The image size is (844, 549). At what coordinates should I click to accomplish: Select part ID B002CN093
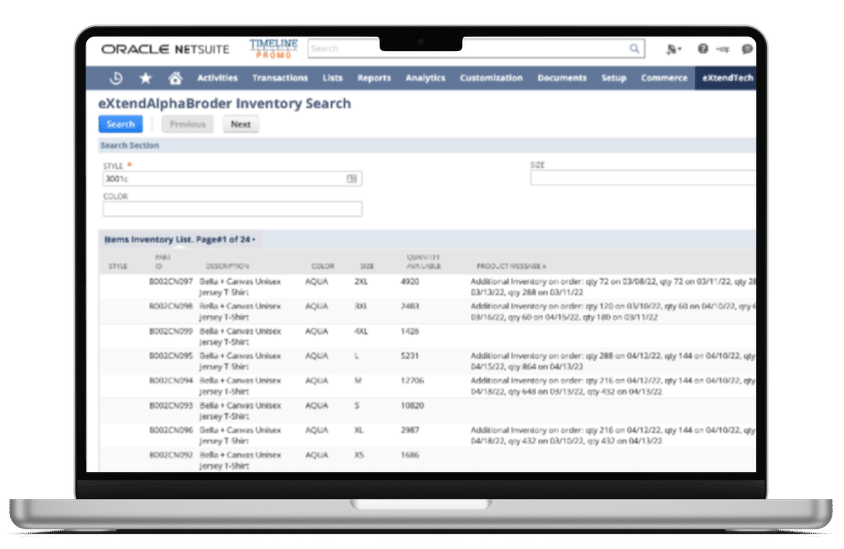(x=171, y=405)
